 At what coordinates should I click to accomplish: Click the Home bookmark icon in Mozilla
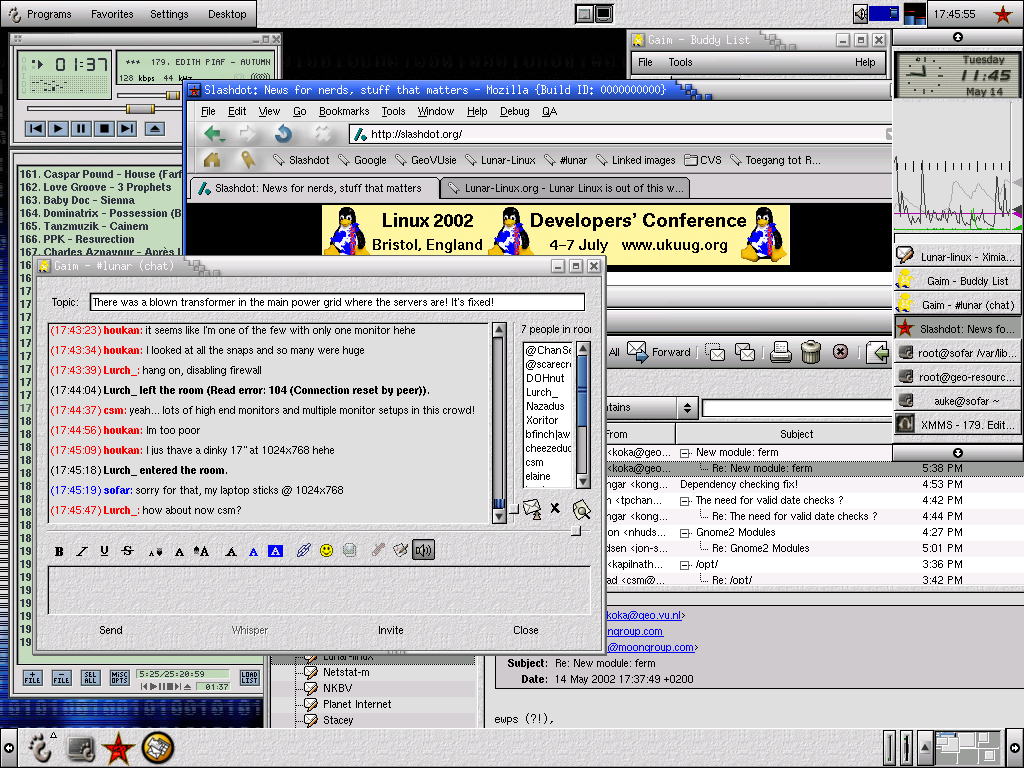pos(212,159)
